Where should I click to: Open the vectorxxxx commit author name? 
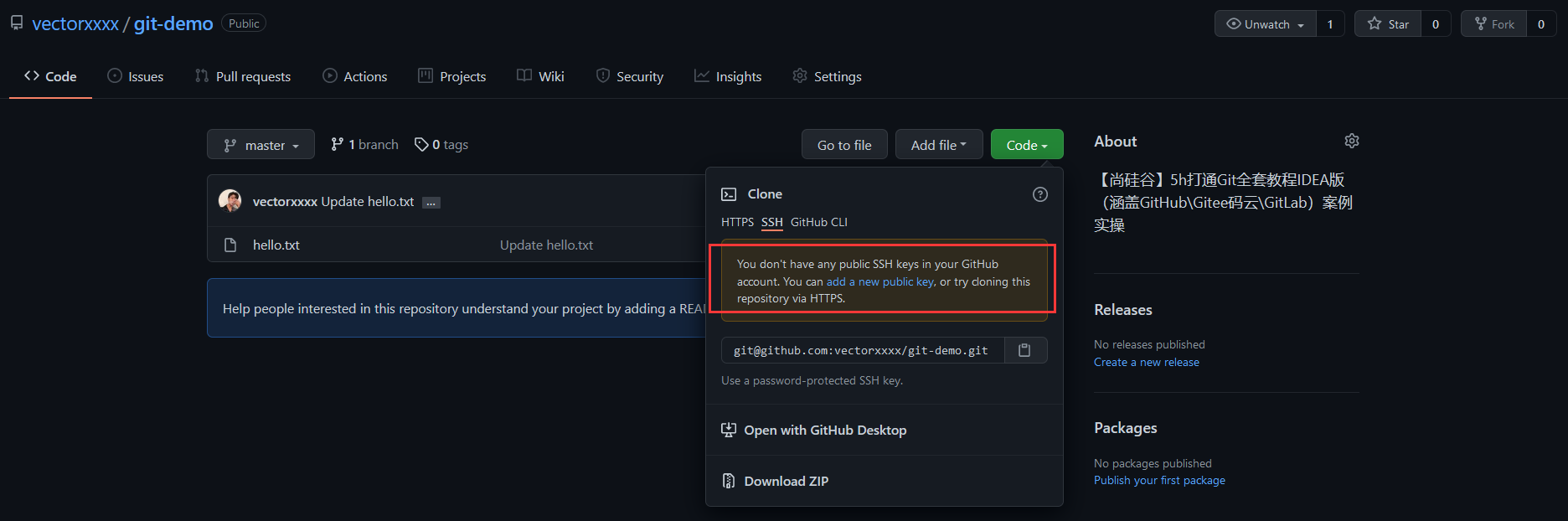click(x=285, y=202)
